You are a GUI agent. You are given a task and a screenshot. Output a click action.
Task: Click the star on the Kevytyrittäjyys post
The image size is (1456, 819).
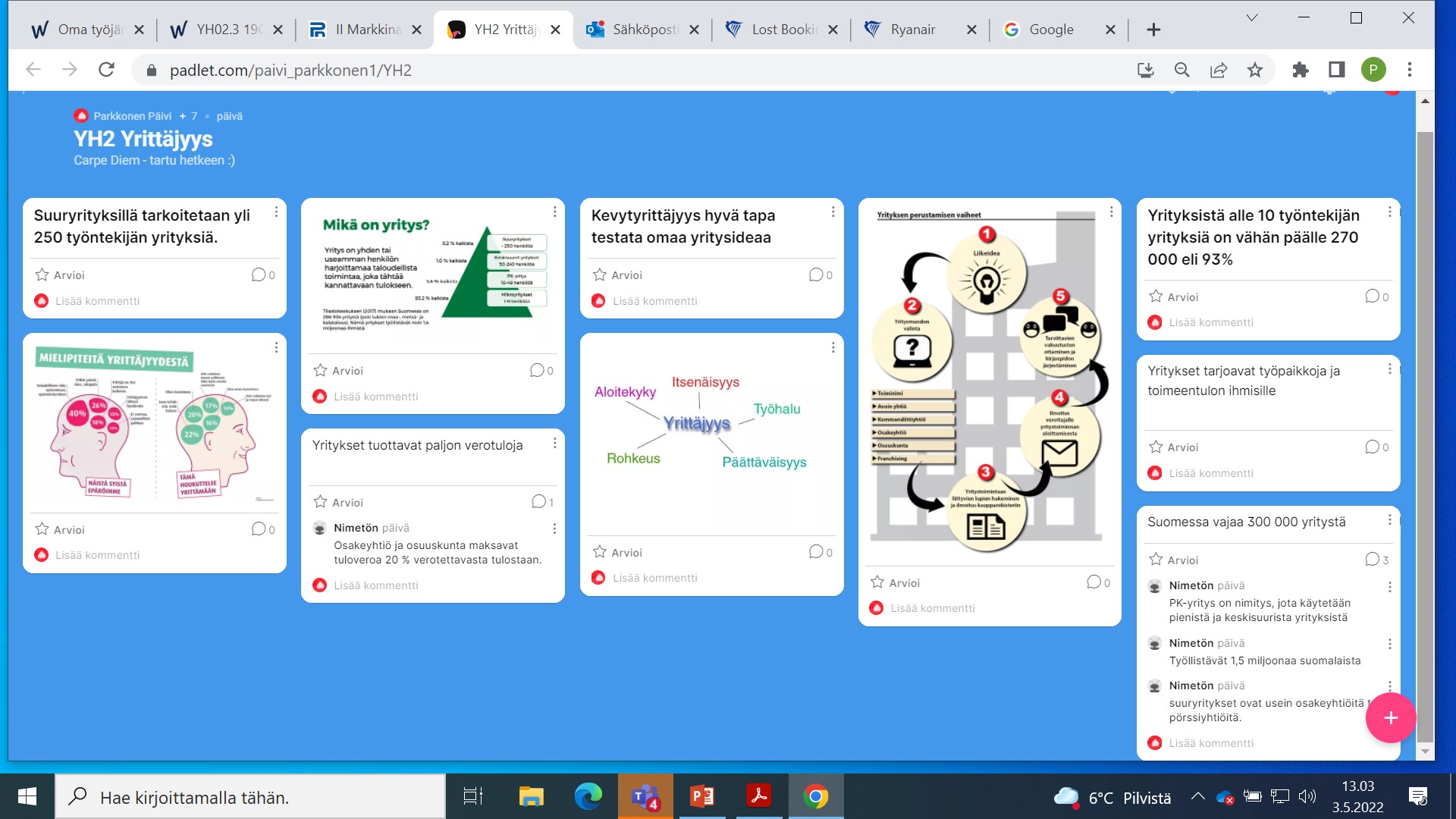coord(599,275)
